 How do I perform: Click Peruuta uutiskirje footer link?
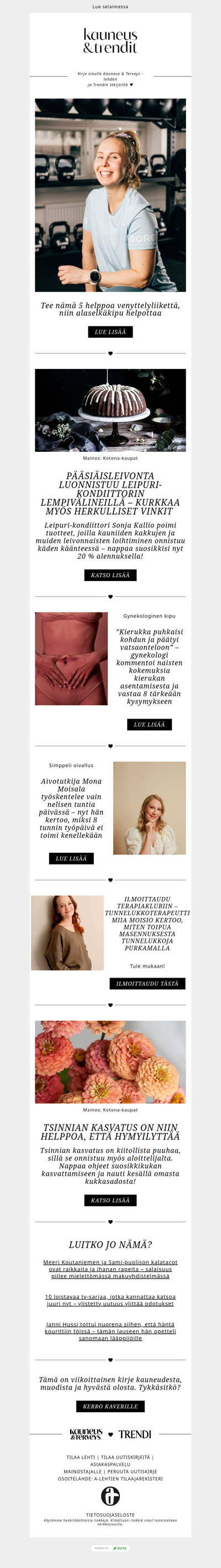[x=132, y=1471]
